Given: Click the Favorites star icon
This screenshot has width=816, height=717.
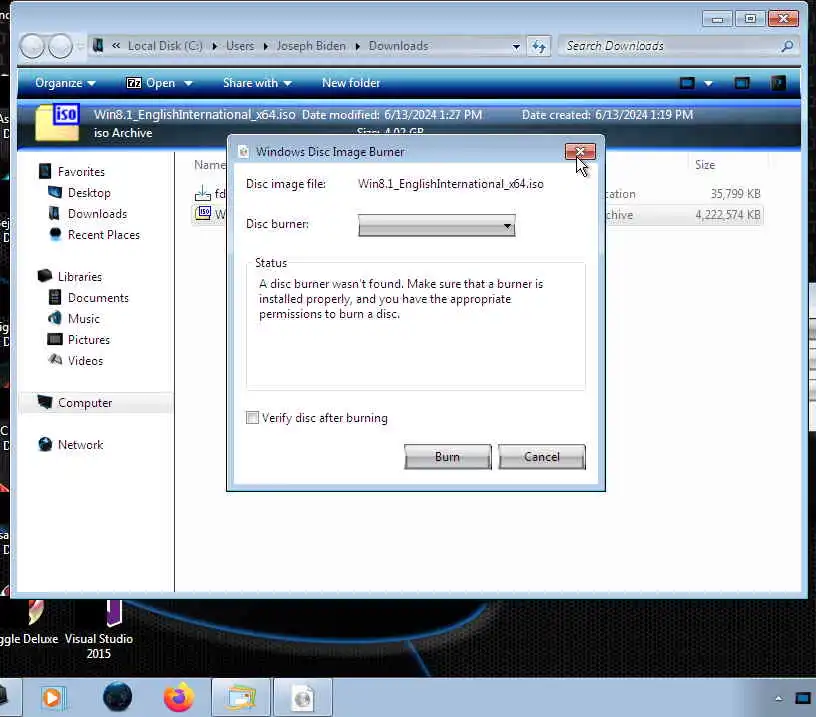Looking at the screenshot, I should coord(45,171).
